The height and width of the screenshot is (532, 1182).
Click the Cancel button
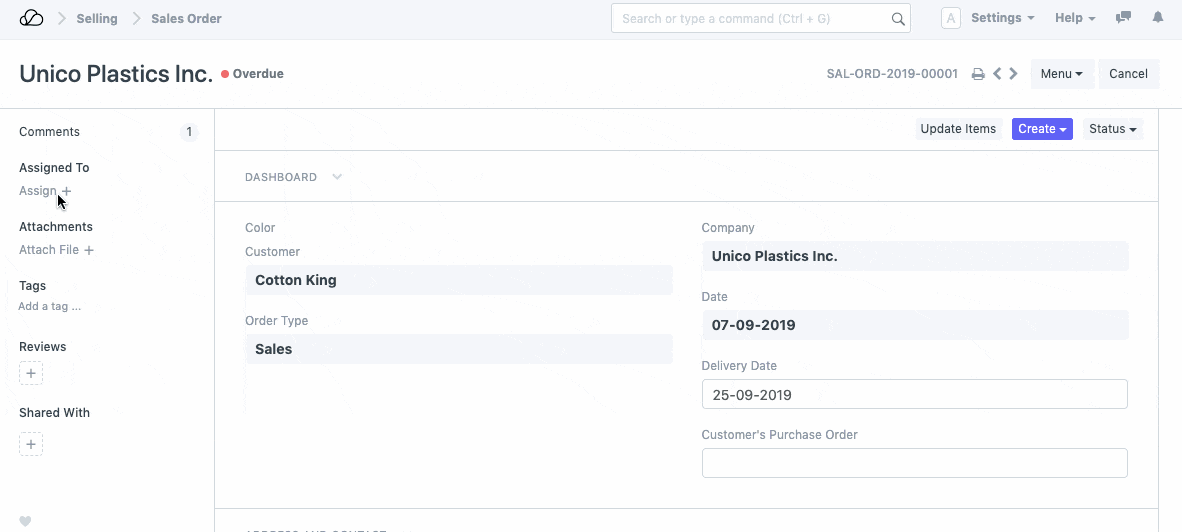coord(1128,74)
